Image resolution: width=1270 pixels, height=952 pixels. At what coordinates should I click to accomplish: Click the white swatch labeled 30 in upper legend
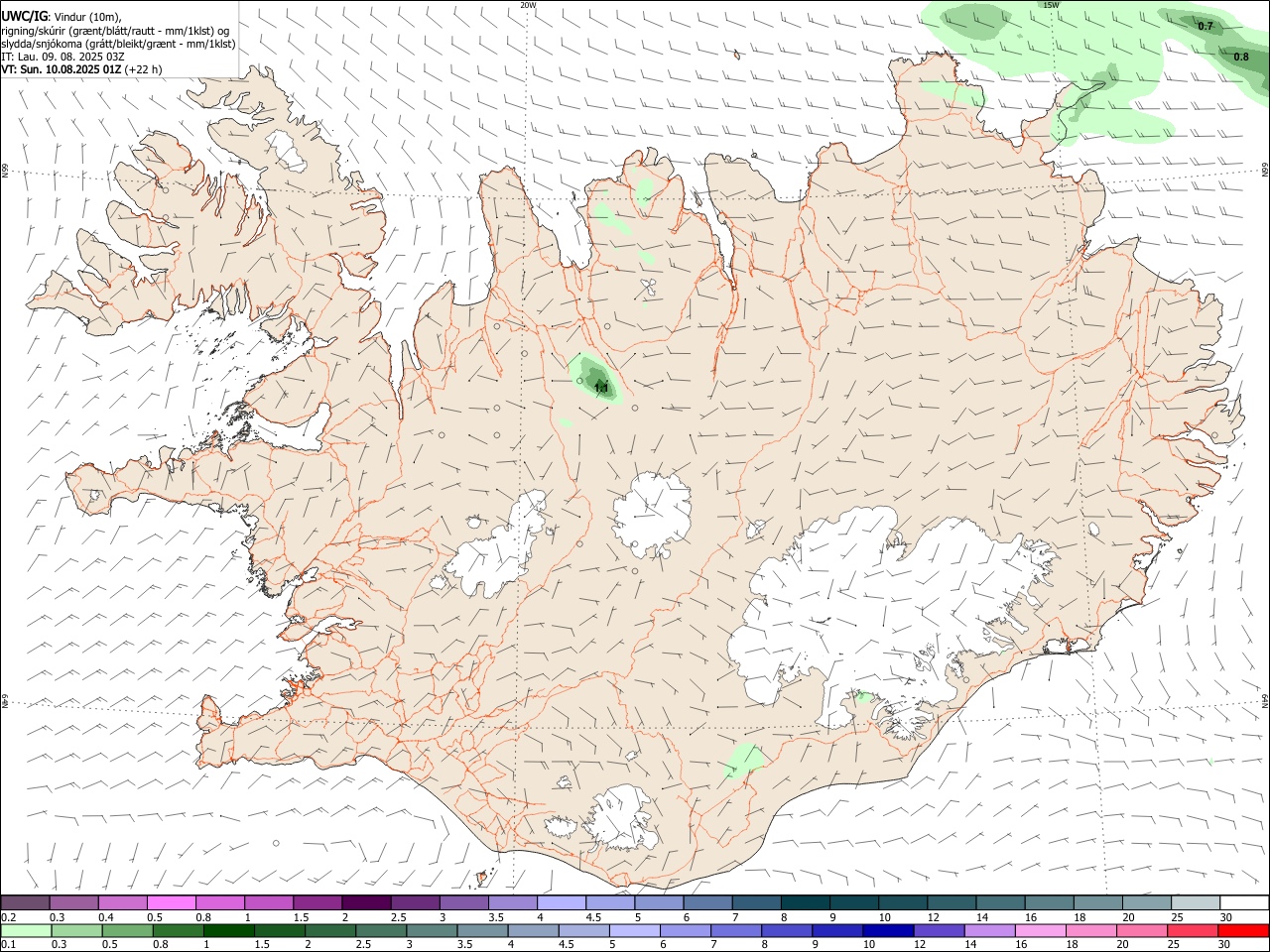[1245, 903]
